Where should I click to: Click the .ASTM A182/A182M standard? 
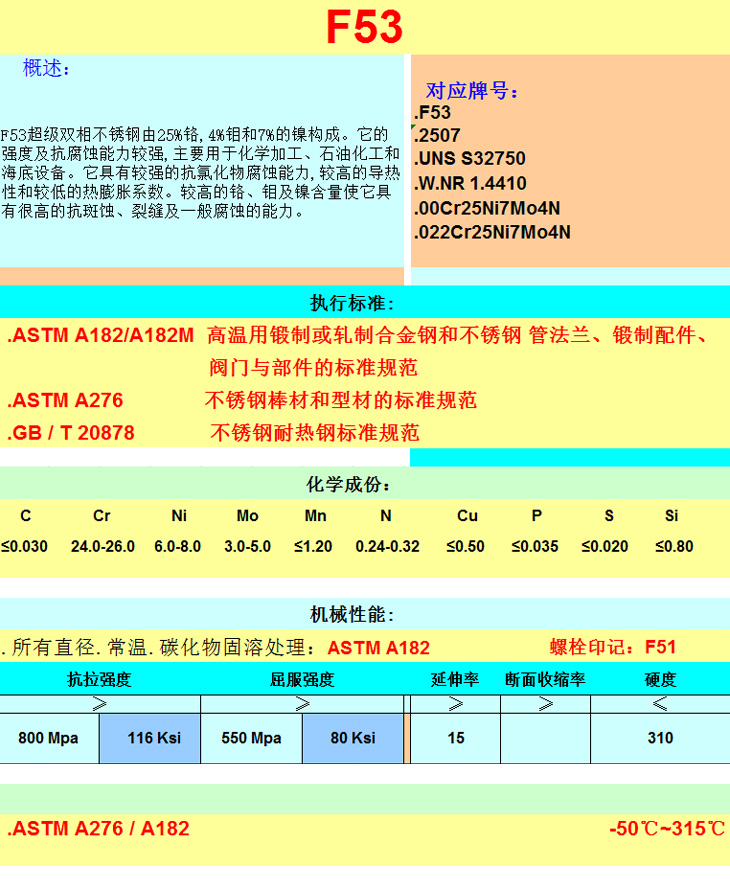tap(100, 335)
